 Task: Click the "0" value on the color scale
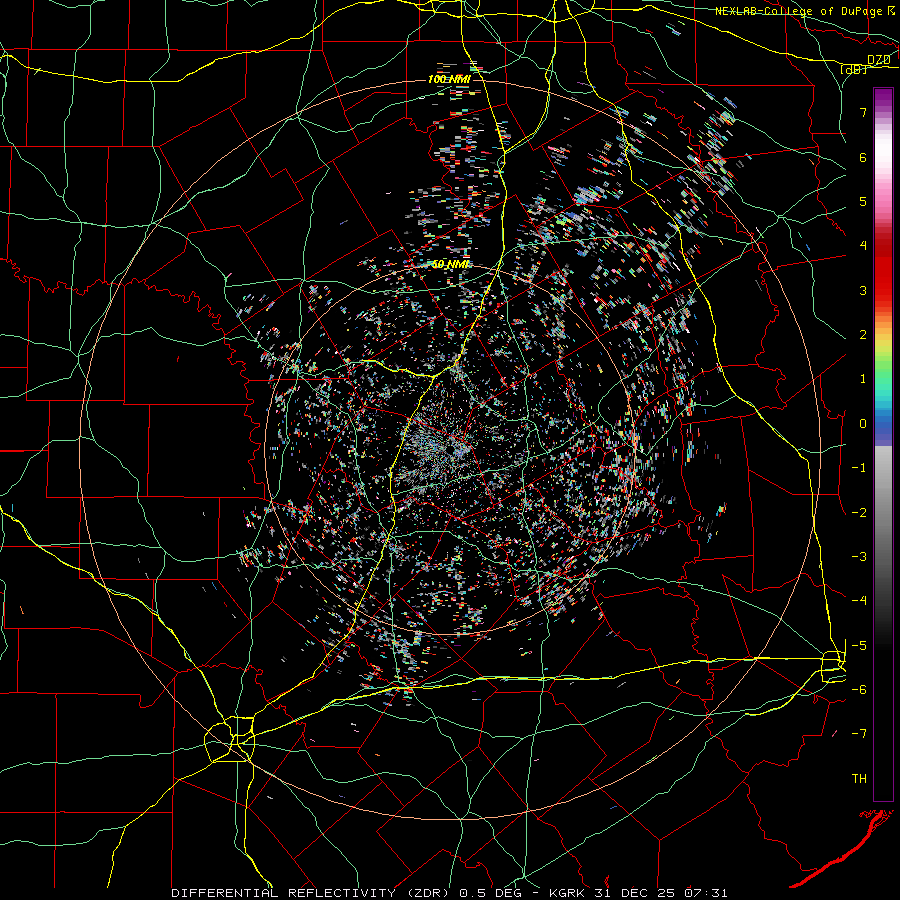tap(863, 424)
